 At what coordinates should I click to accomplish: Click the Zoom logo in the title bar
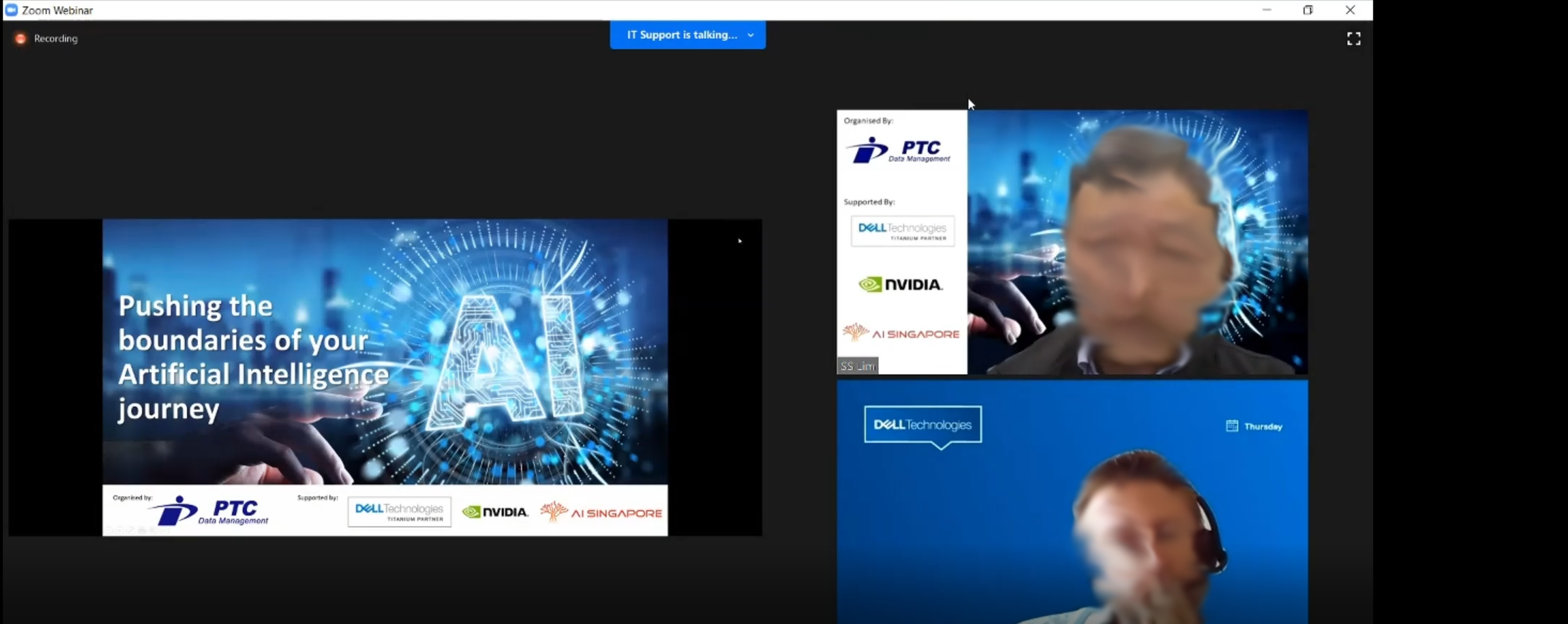pyautogui.click(x=11, y=10)
